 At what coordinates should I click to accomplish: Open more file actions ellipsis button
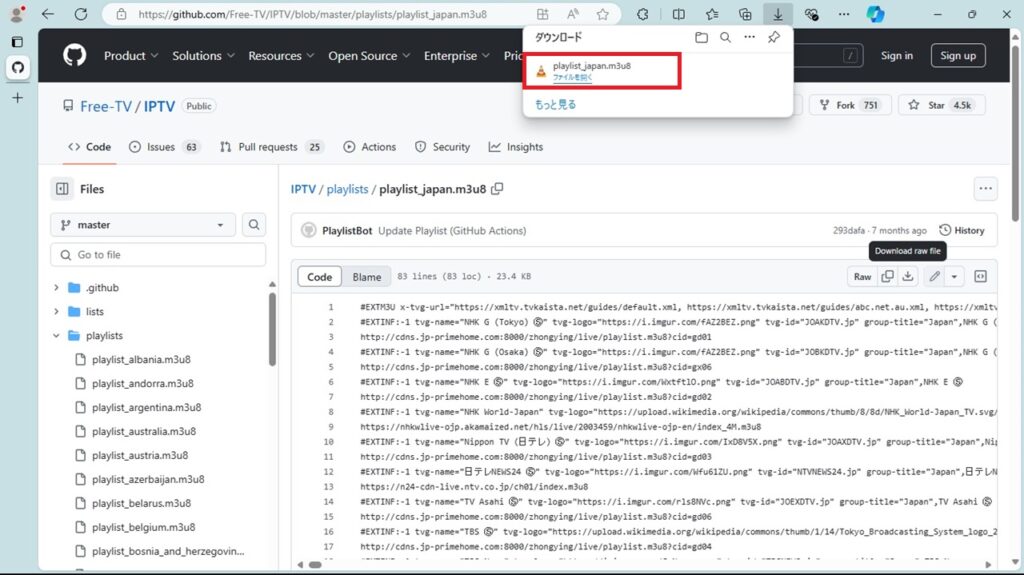click(985, 189)
